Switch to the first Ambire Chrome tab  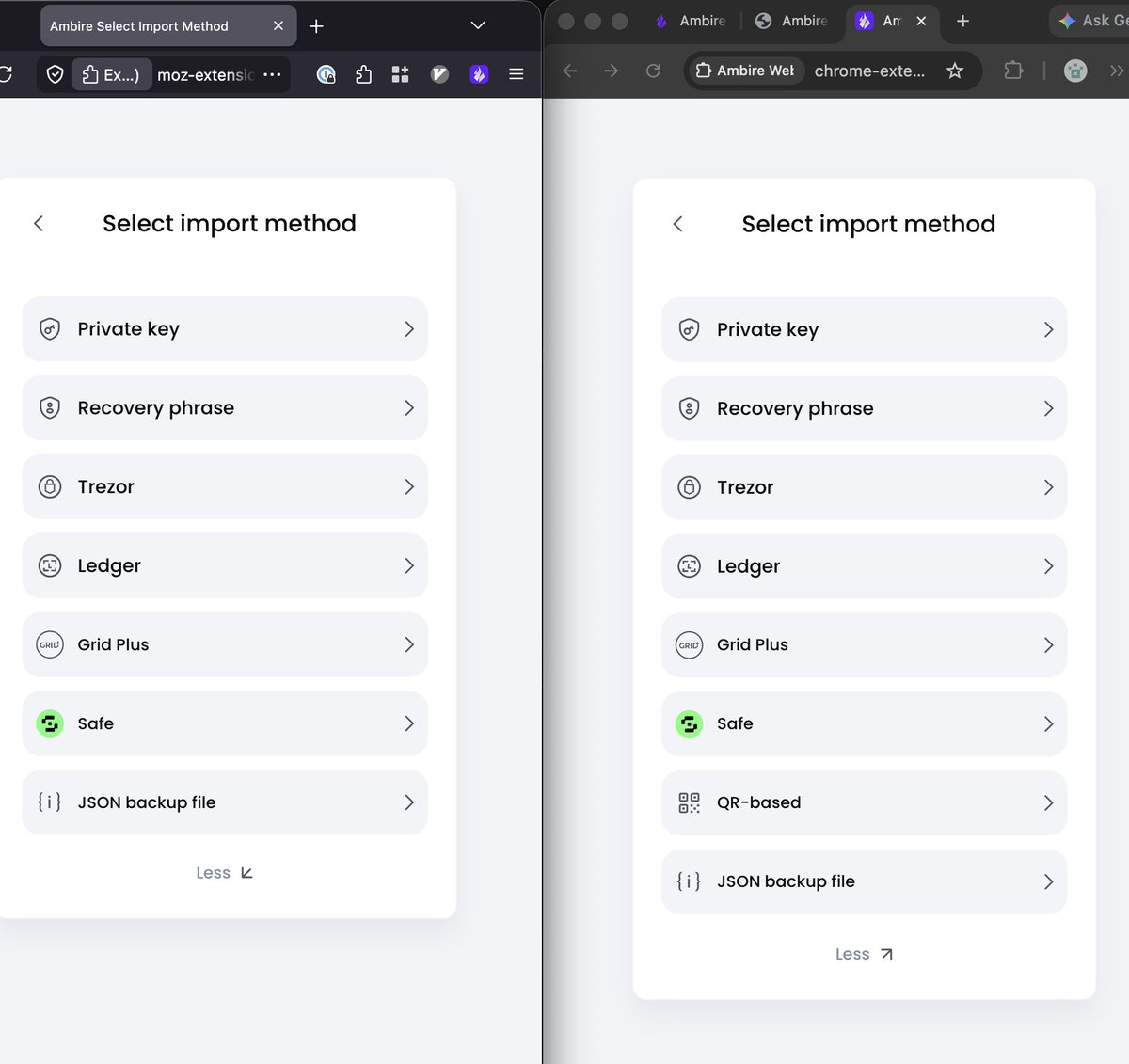point(692,21)
